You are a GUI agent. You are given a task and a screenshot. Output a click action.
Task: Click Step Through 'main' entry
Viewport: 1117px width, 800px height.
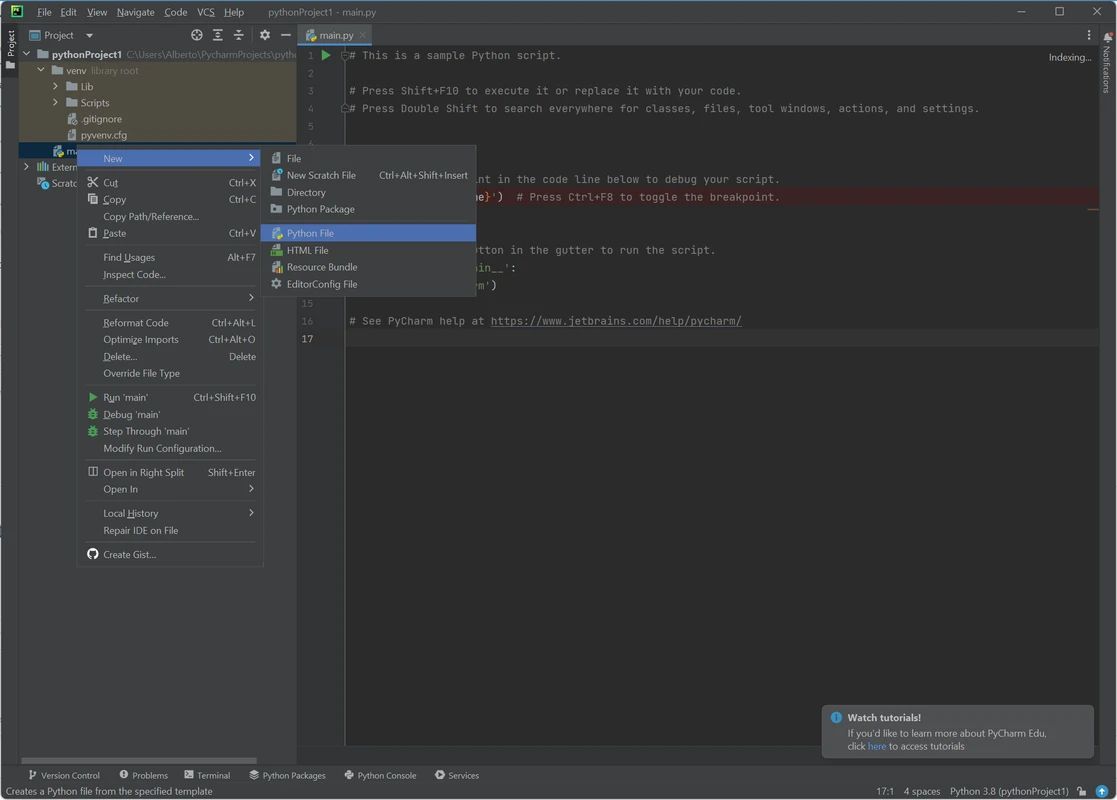coord(170,432)
